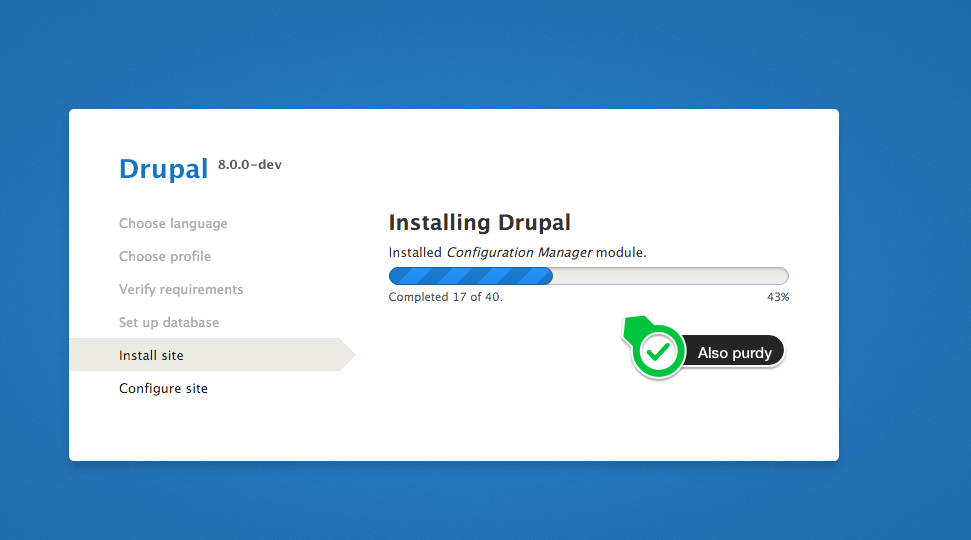Select the Choose profile step
971x540 pixels.
[x=165, y=256]
